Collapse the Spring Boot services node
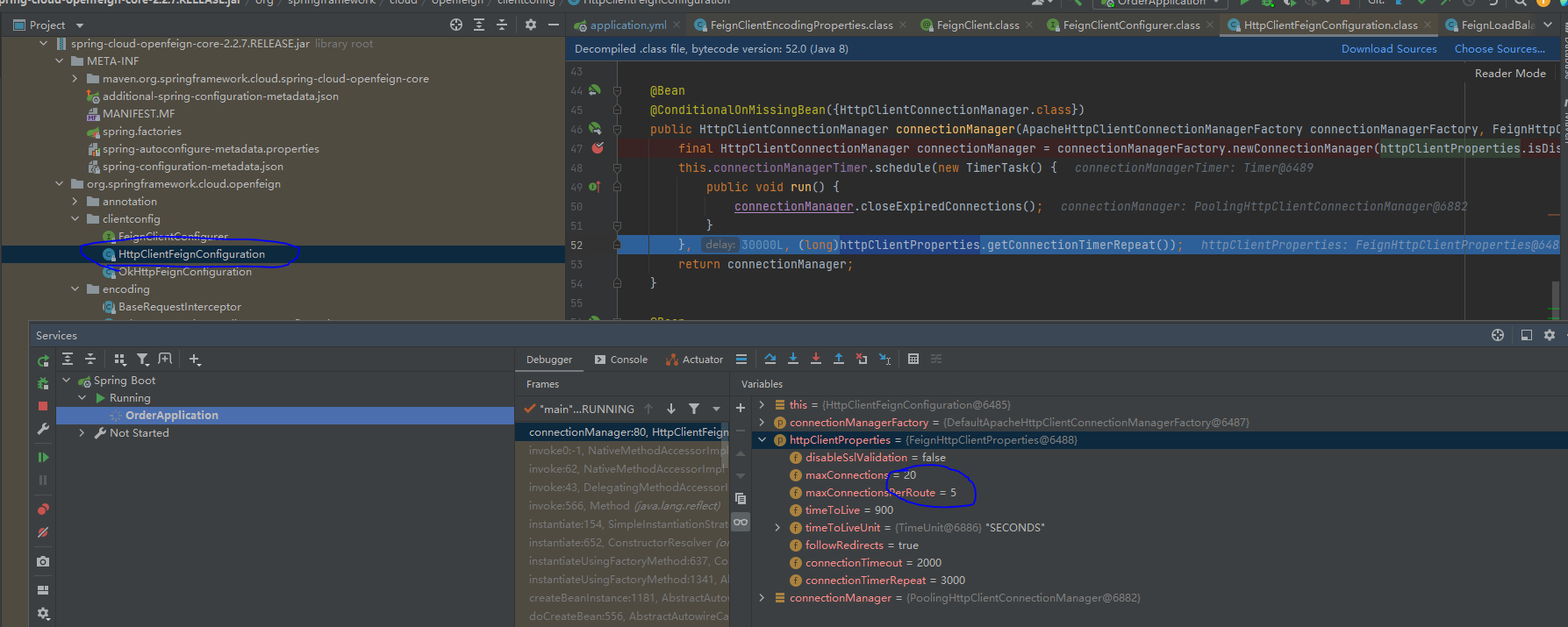Image resolution: width=1568 pixels, height=627 pixels. [x=67, y=381]
